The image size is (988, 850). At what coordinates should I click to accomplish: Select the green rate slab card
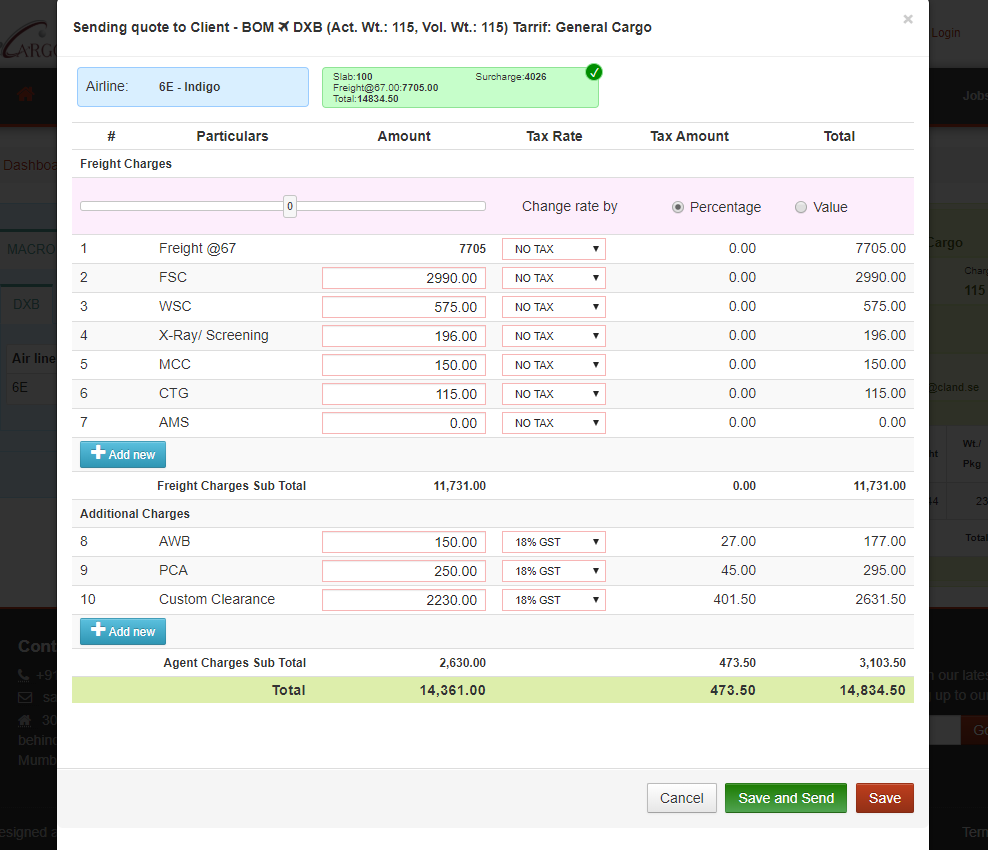point(460,88)
